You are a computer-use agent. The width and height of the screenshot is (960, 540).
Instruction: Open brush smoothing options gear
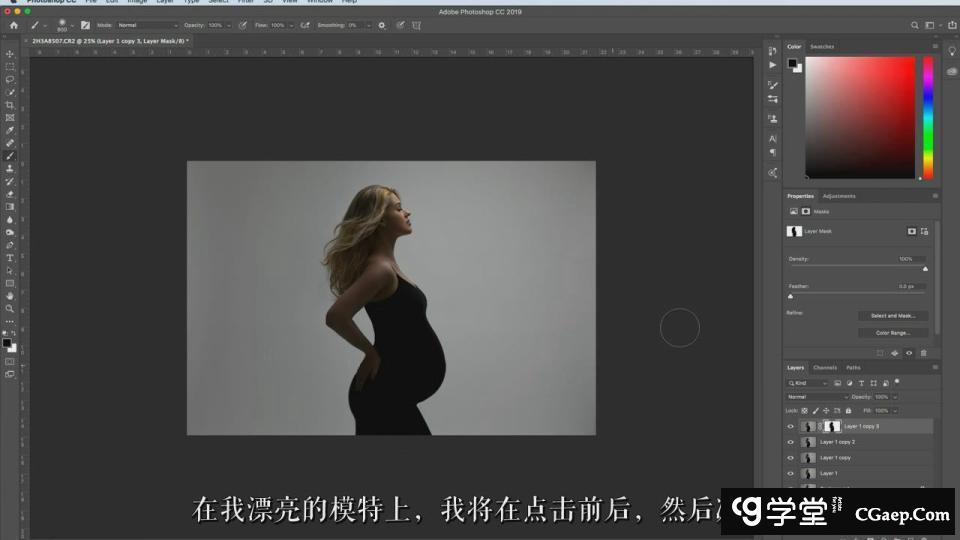[381, 25]
